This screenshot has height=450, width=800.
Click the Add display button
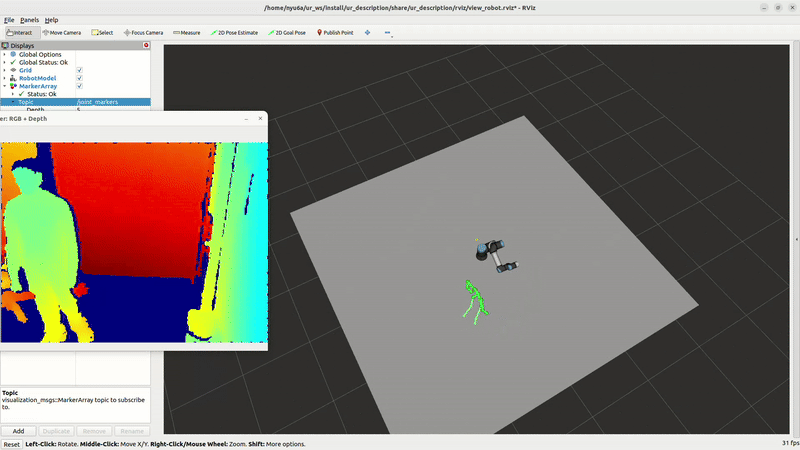tap(18, 431)
